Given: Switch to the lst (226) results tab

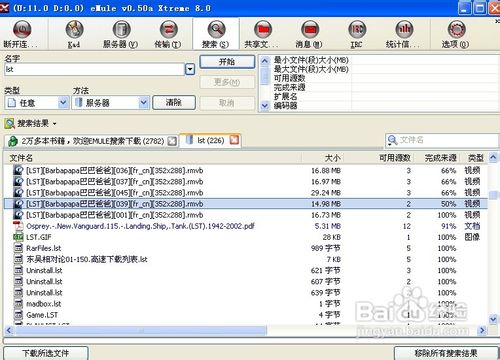Looking at the screenshot, I should point(210,140).
